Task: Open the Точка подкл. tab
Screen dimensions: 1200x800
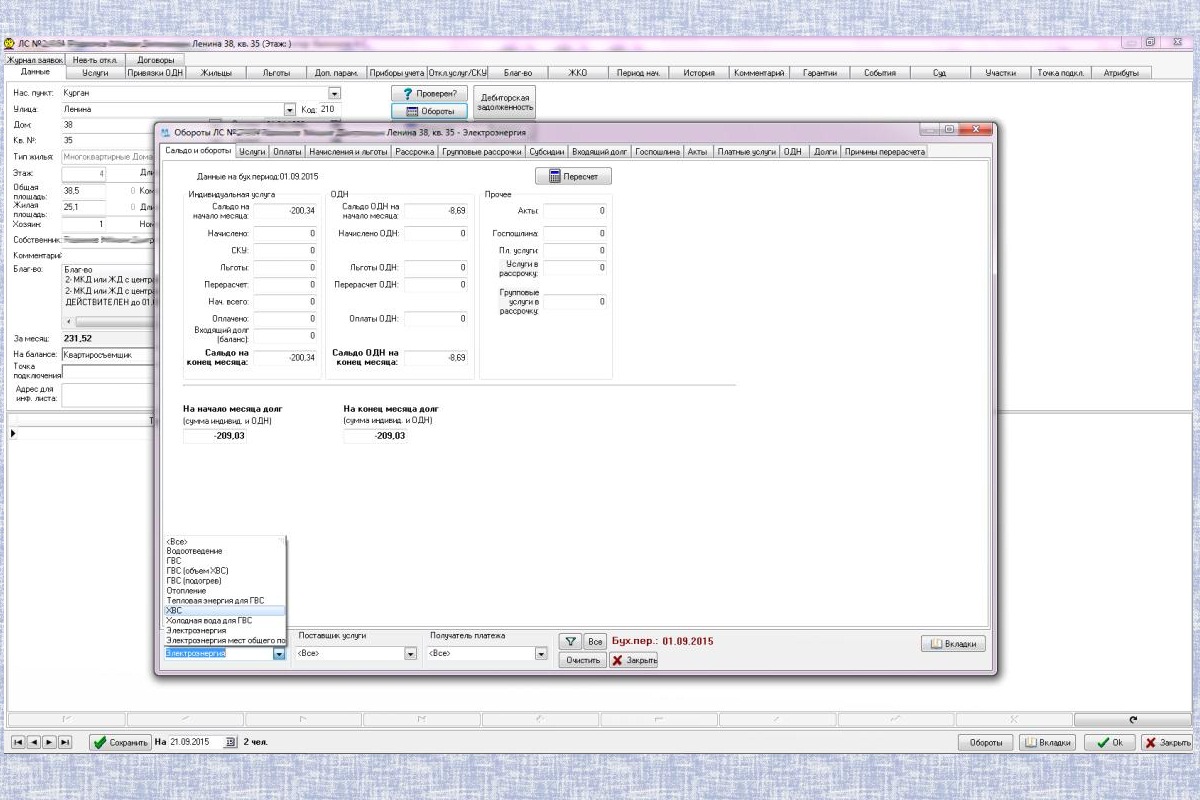Action: click(x=1060, y=73)
